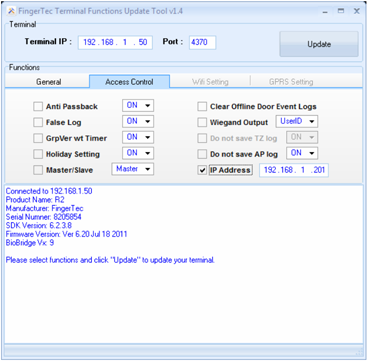Click the 'BioBridge Vx: 9' line
Screen dimensions: 368x361
click(30, 243)
